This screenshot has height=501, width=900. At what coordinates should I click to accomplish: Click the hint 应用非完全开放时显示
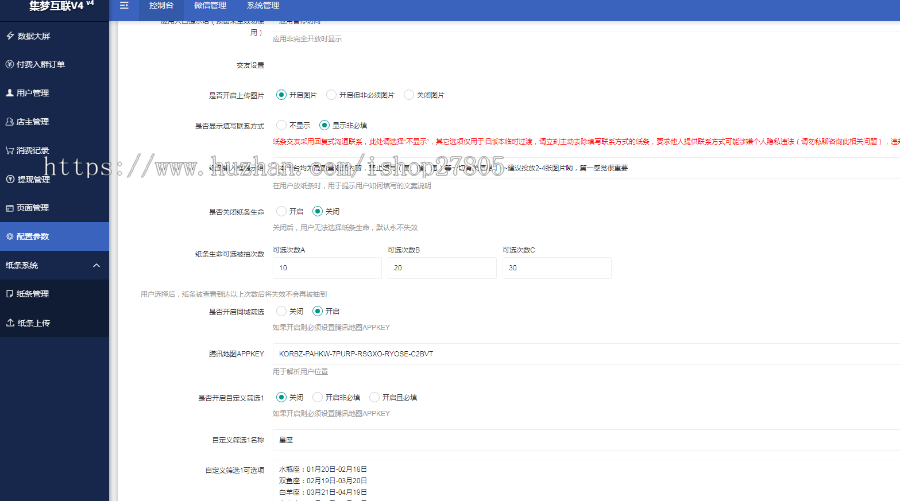coord(307,39)
